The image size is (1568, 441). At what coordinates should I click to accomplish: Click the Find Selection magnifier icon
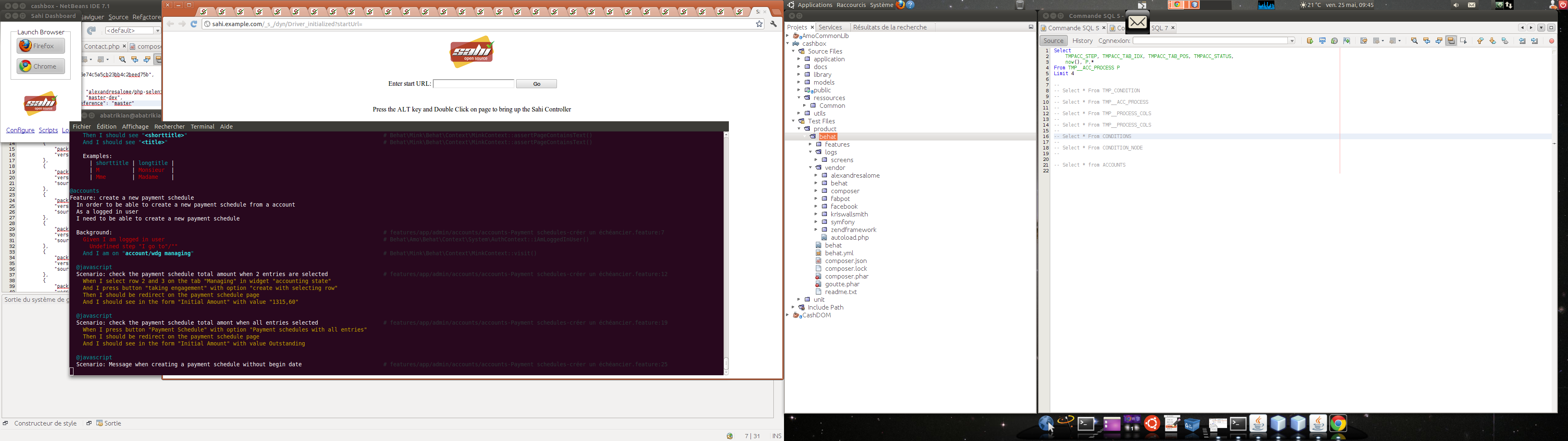(1414, 41)
